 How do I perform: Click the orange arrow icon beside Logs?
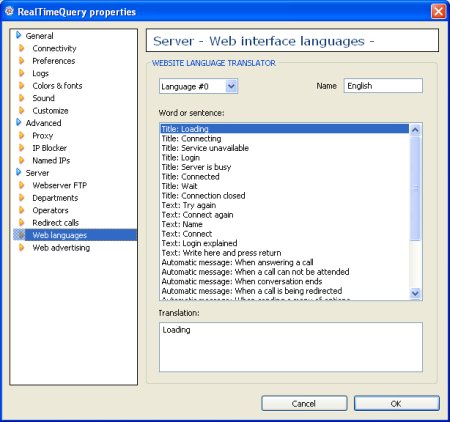[x=22, y=73]
